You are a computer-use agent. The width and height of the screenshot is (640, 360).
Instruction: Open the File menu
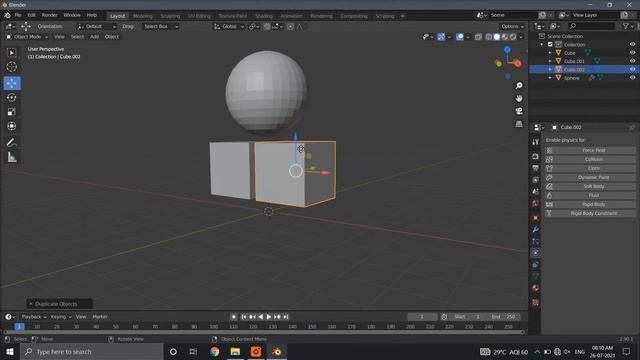(18, 15)
